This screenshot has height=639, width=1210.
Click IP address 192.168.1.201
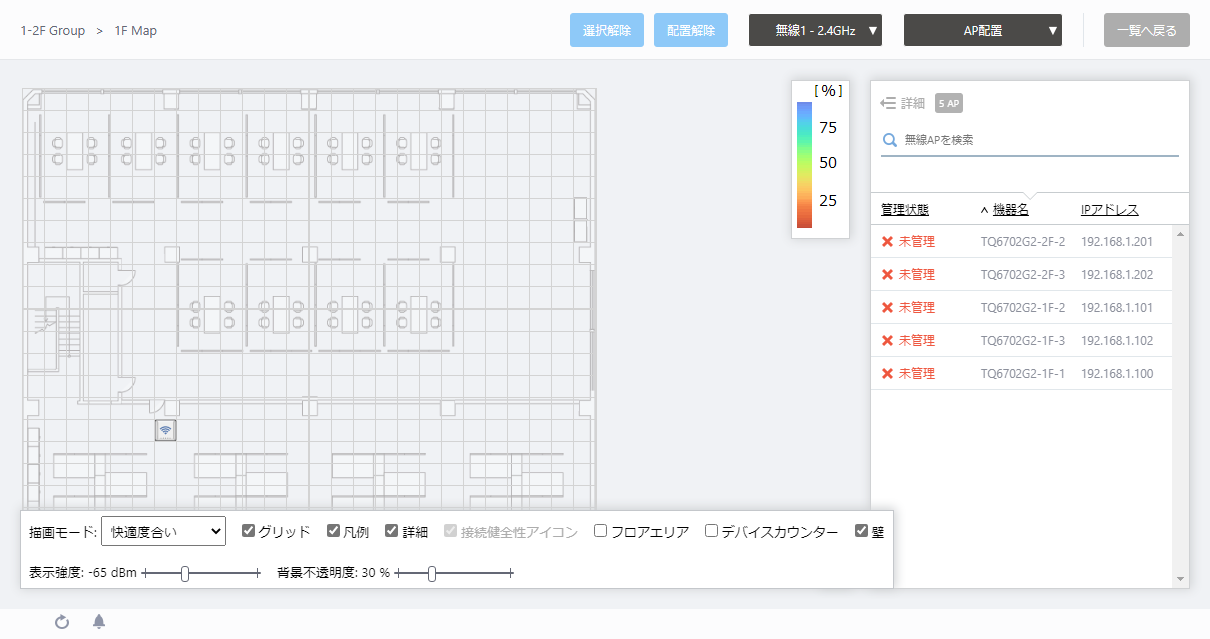click(x=1117, y=242)
